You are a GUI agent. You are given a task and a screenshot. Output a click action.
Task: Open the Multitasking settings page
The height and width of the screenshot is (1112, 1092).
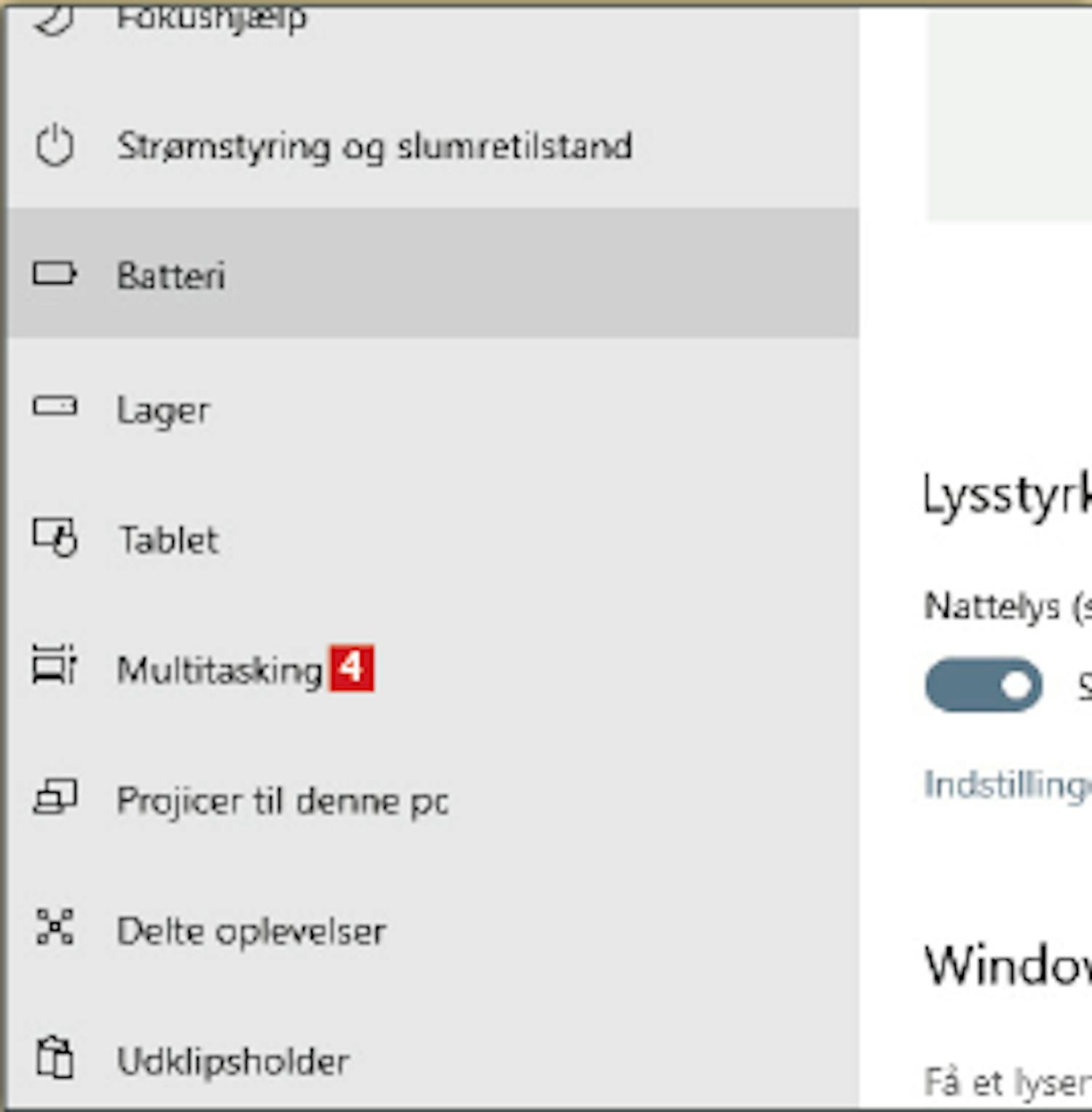coord(220,670)
